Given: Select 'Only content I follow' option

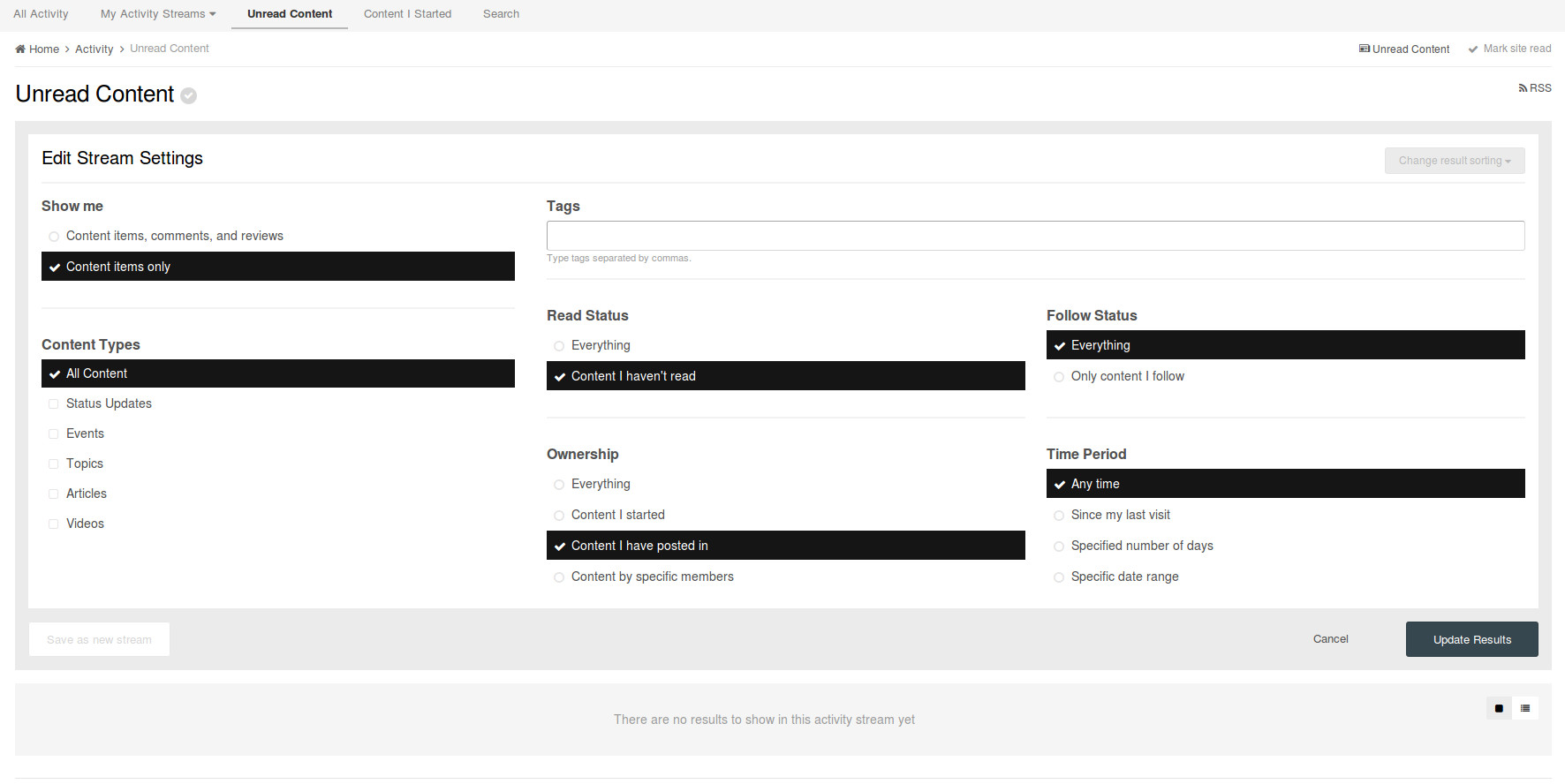Looking at the screenshot, I should (x=1059, y=377).
